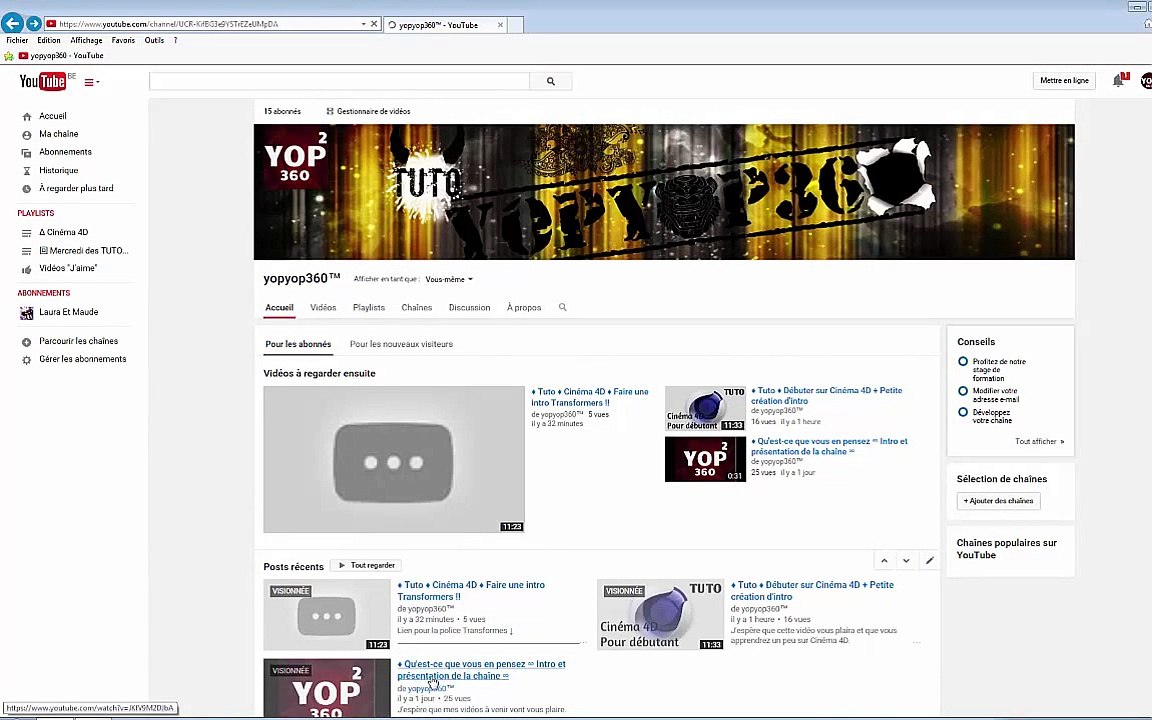
Task: Open the Fichier menu
Action: coord(17,40)
